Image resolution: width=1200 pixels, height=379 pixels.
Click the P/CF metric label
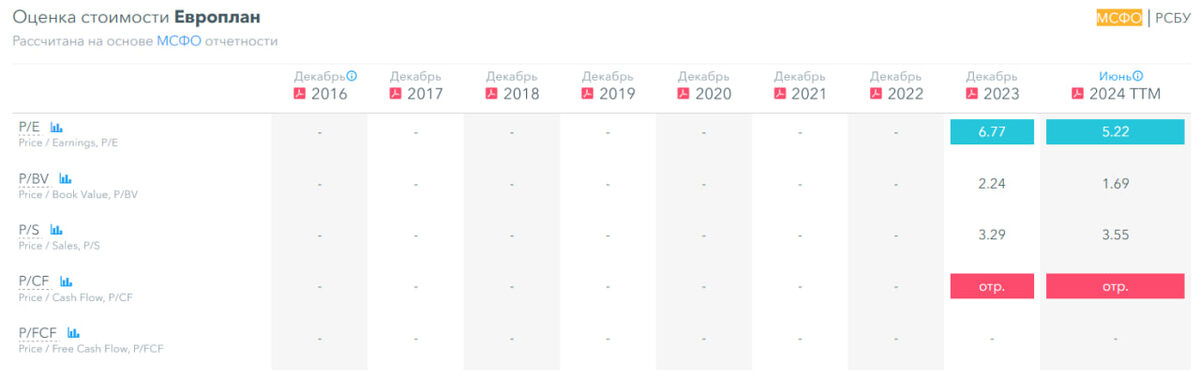[34, 282]
